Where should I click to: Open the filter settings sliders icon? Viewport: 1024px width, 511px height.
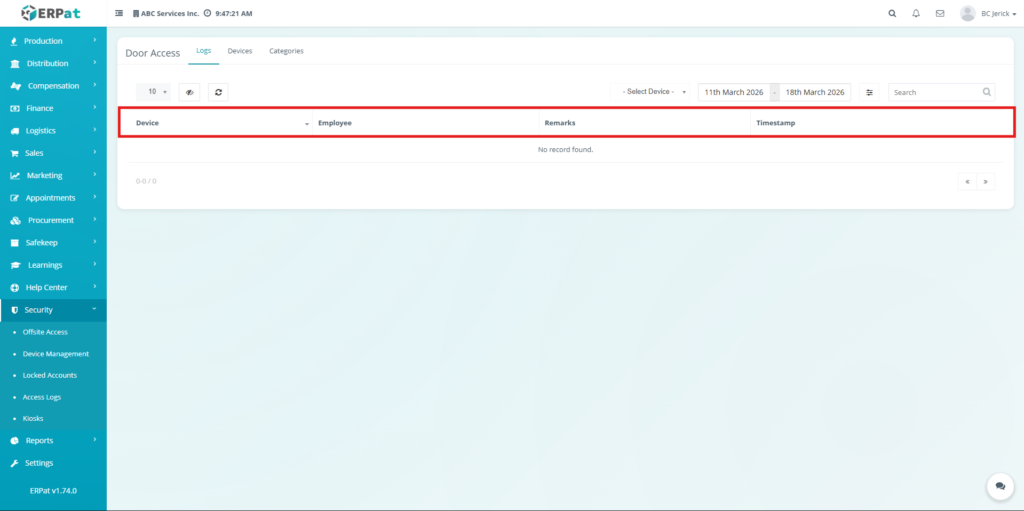[x=869, y=92]
